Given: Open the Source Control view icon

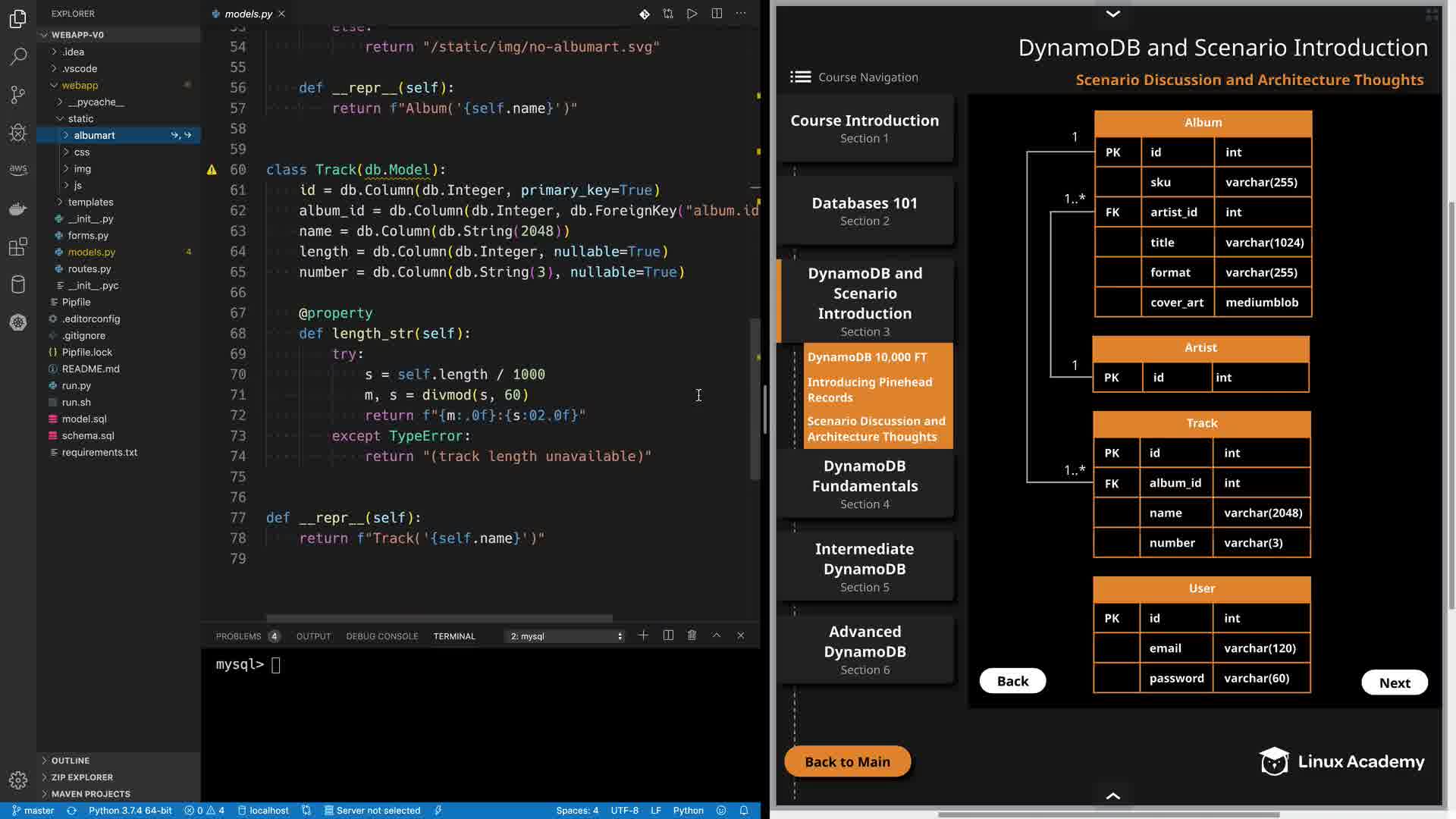Looking at the screenshot, I should (18, 95).
